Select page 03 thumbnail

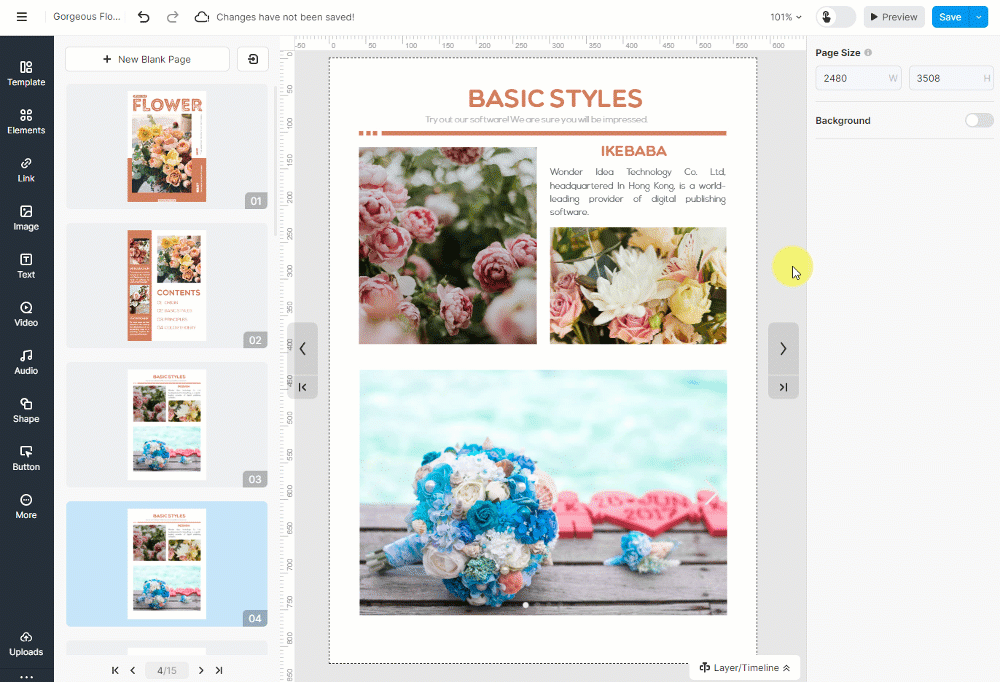pos(166,424)
